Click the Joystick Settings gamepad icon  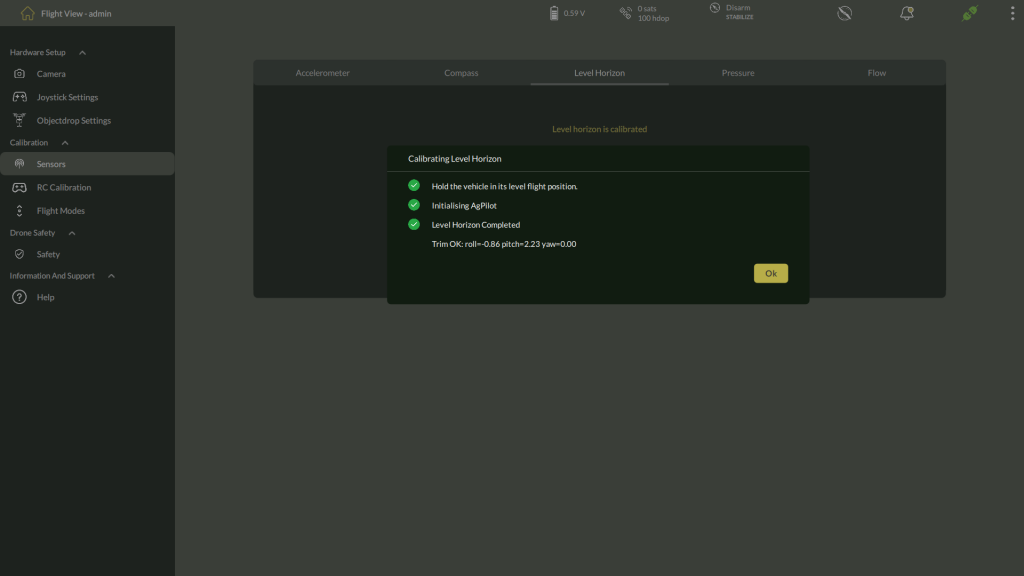tap(20, 97)
